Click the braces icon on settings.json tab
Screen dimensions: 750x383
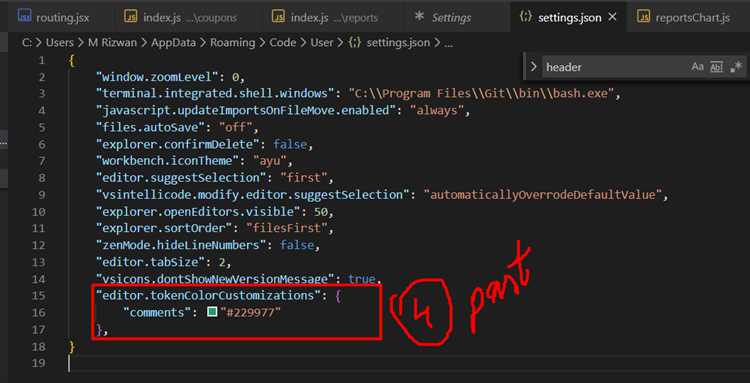526,17
